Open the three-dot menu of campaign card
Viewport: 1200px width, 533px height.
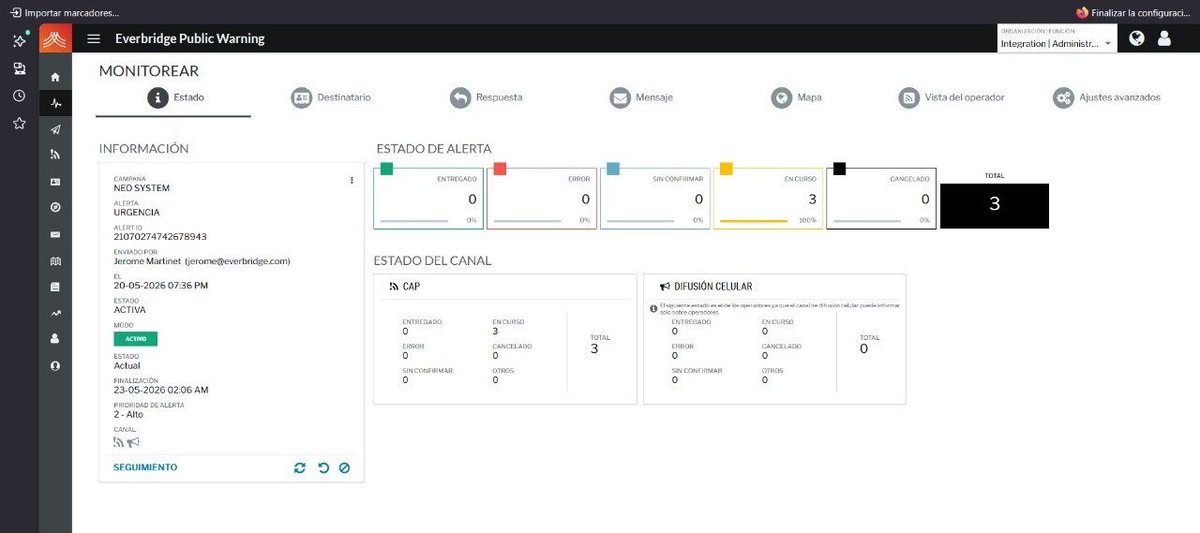(352, 181)
